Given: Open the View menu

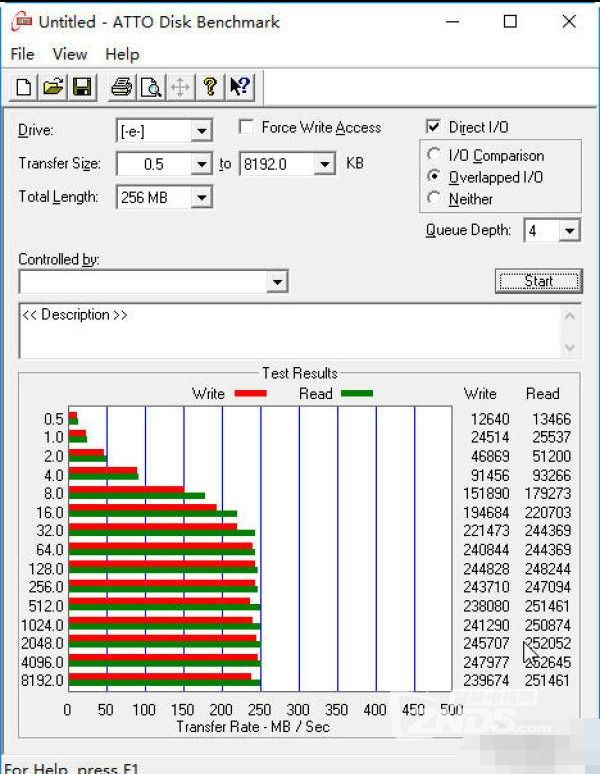Looking at the screenshot, I should click(x=70, y=54).
